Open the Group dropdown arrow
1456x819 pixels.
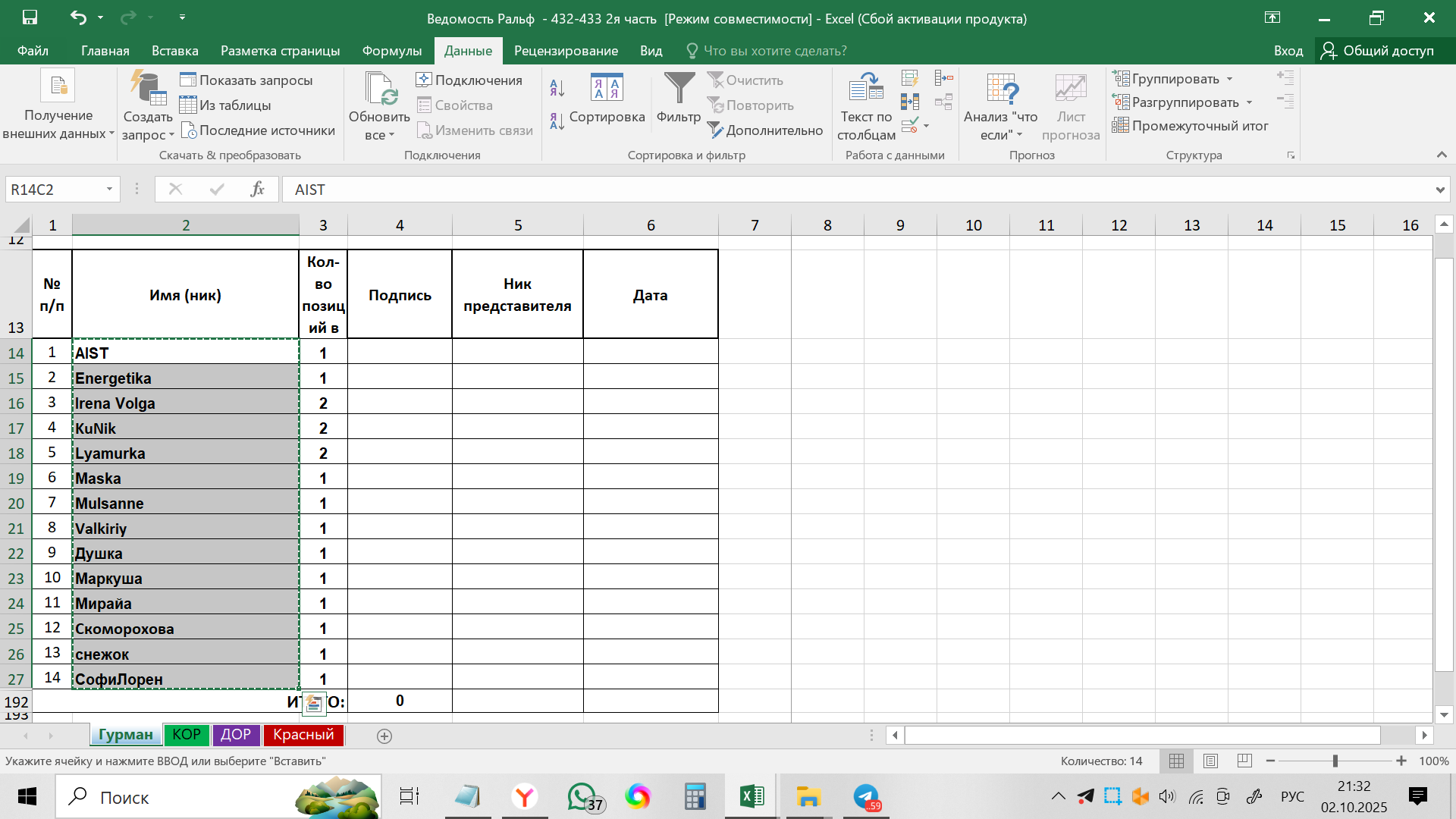[x=1229, y=79]
